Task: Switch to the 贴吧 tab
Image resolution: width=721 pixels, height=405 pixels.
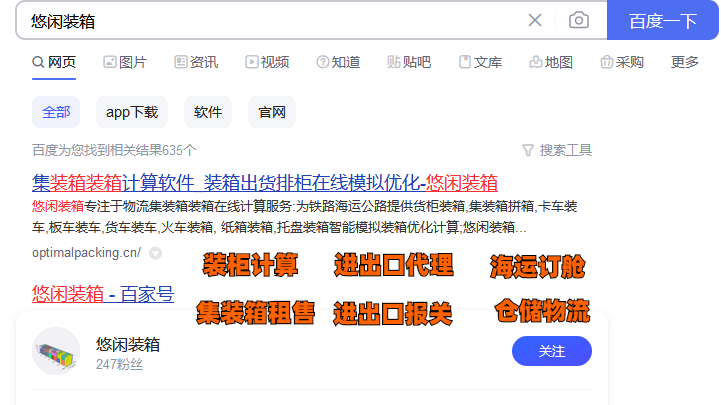Action: tap(409, 62)
